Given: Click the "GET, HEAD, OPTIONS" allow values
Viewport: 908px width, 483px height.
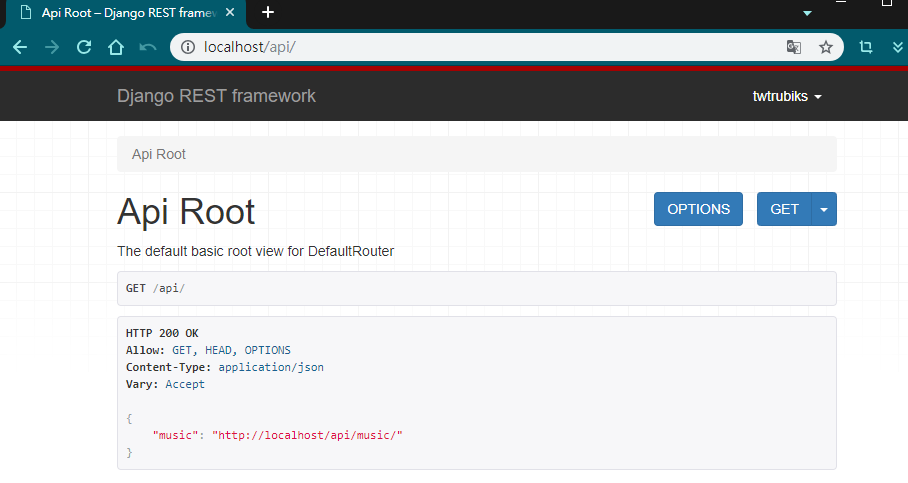Looking at the screenshot, I should (232, 350).
